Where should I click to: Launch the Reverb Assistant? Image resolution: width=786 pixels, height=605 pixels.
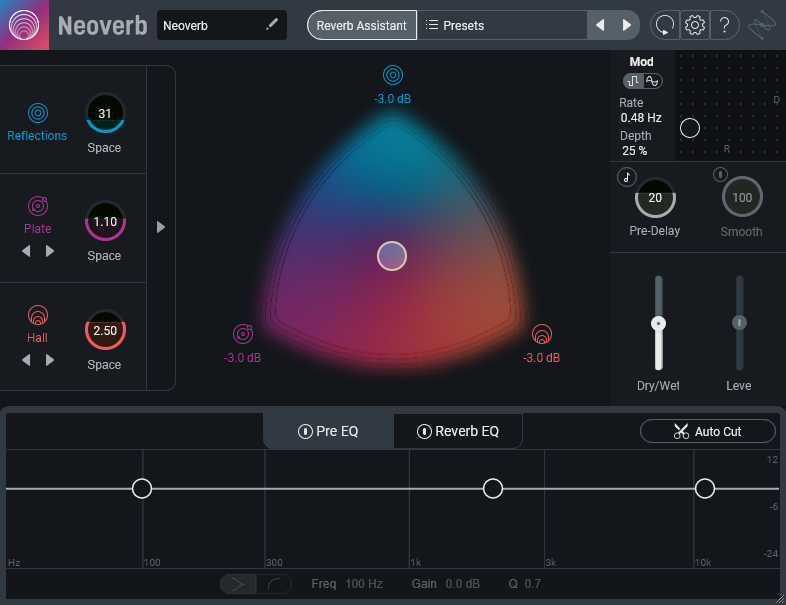tap(361, 25)
